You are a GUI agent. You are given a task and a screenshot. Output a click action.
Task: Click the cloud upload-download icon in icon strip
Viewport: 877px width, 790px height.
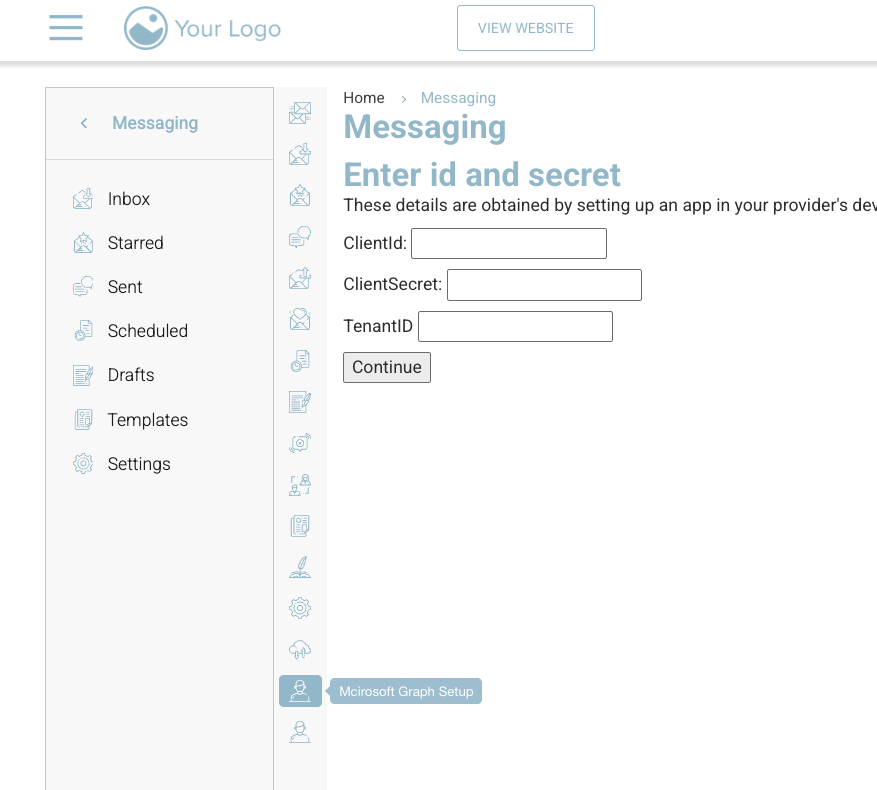click(x=300, y=650)
